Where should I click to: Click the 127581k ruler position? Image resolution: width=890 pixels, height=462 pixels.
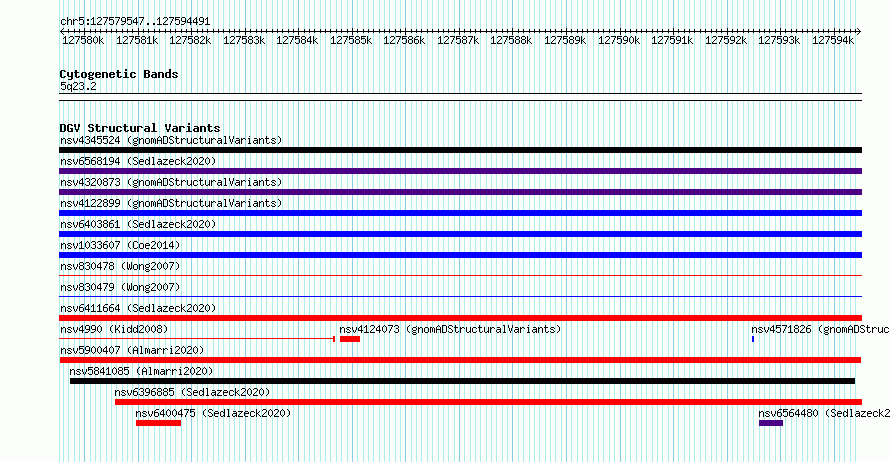(137, 40)
